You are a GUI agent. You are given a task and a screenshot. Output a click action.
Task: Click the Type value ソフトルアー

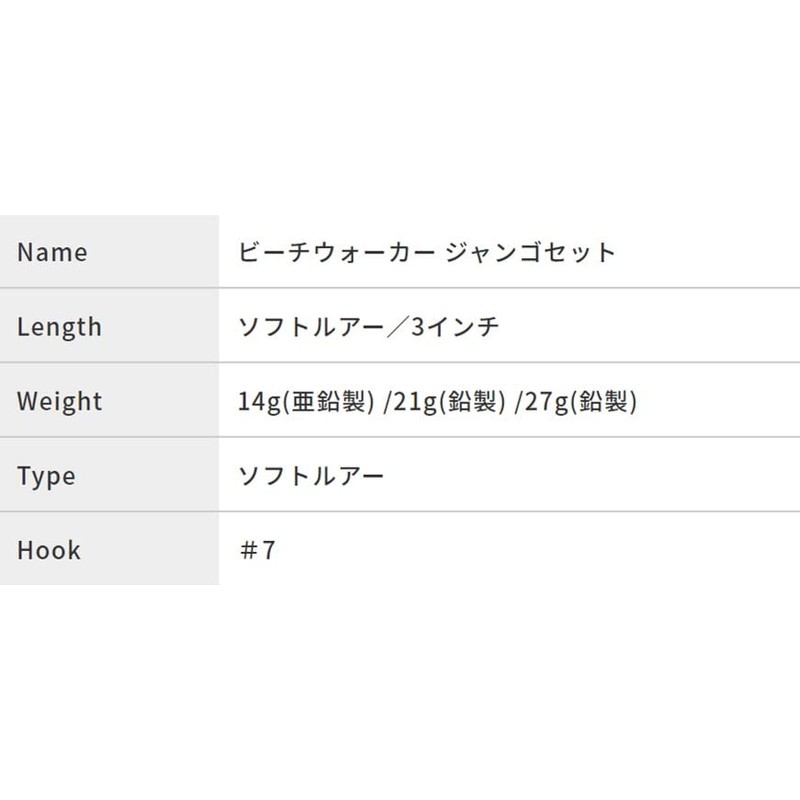(311, 476)
